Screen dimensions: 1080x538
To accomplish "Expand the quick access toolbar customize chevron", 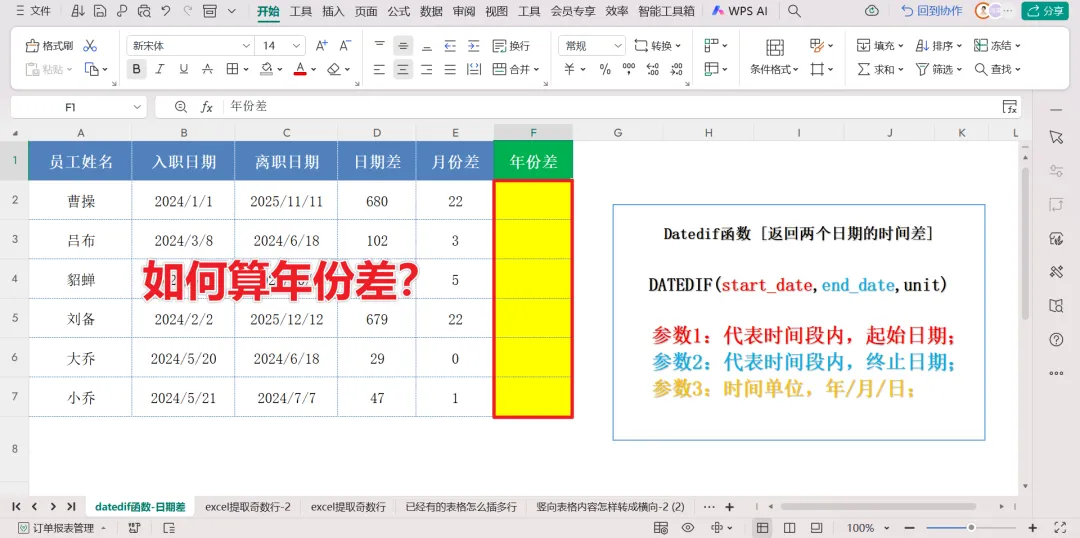I will click(x=231, y=11).
